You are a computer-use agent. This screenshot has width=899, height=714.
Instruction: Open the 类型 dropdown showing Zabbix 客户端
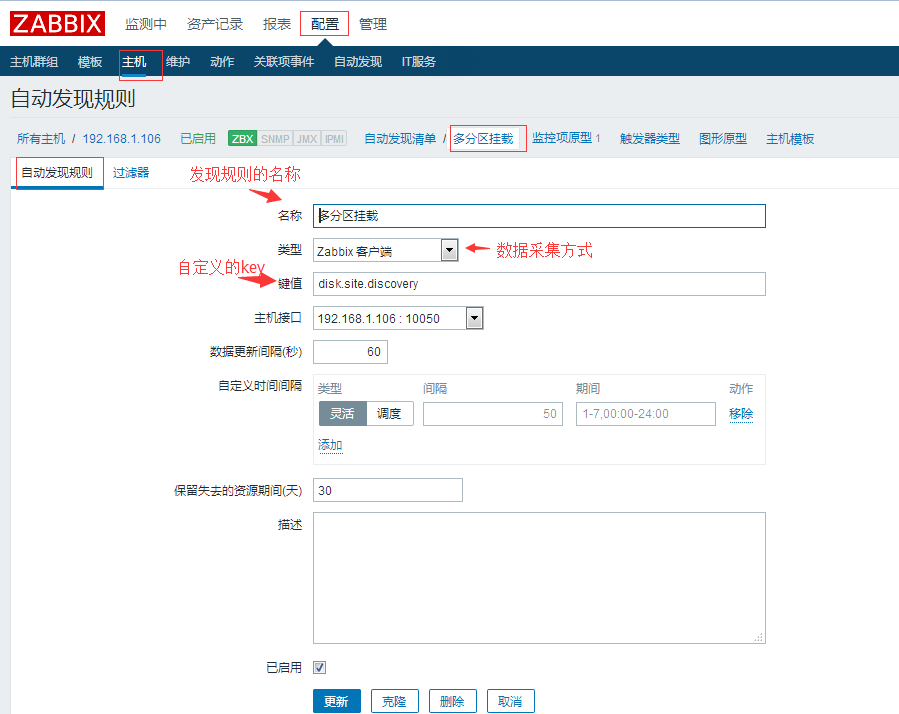tap(385, 250)
